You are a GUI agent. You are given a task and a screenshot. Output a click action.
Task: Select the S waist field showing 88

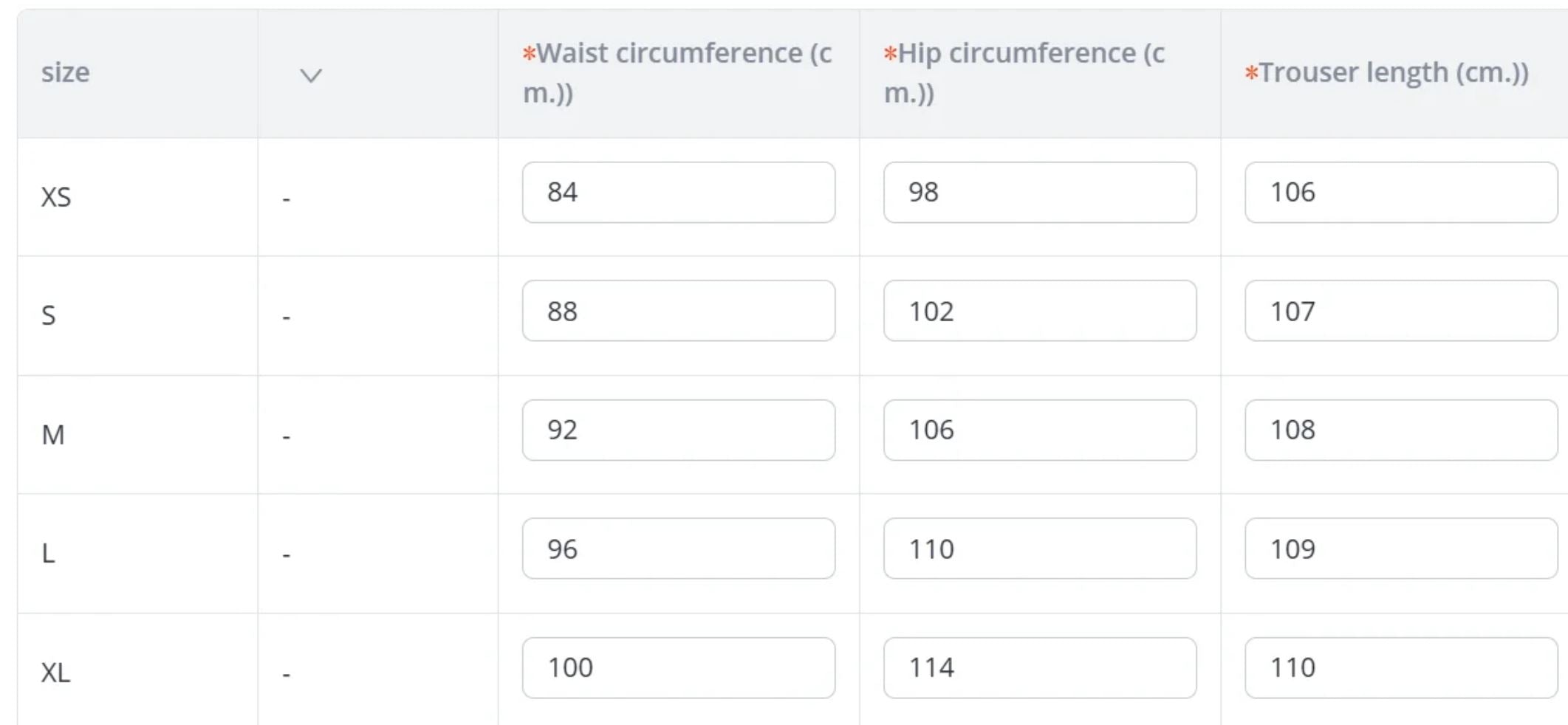(678, 311)
